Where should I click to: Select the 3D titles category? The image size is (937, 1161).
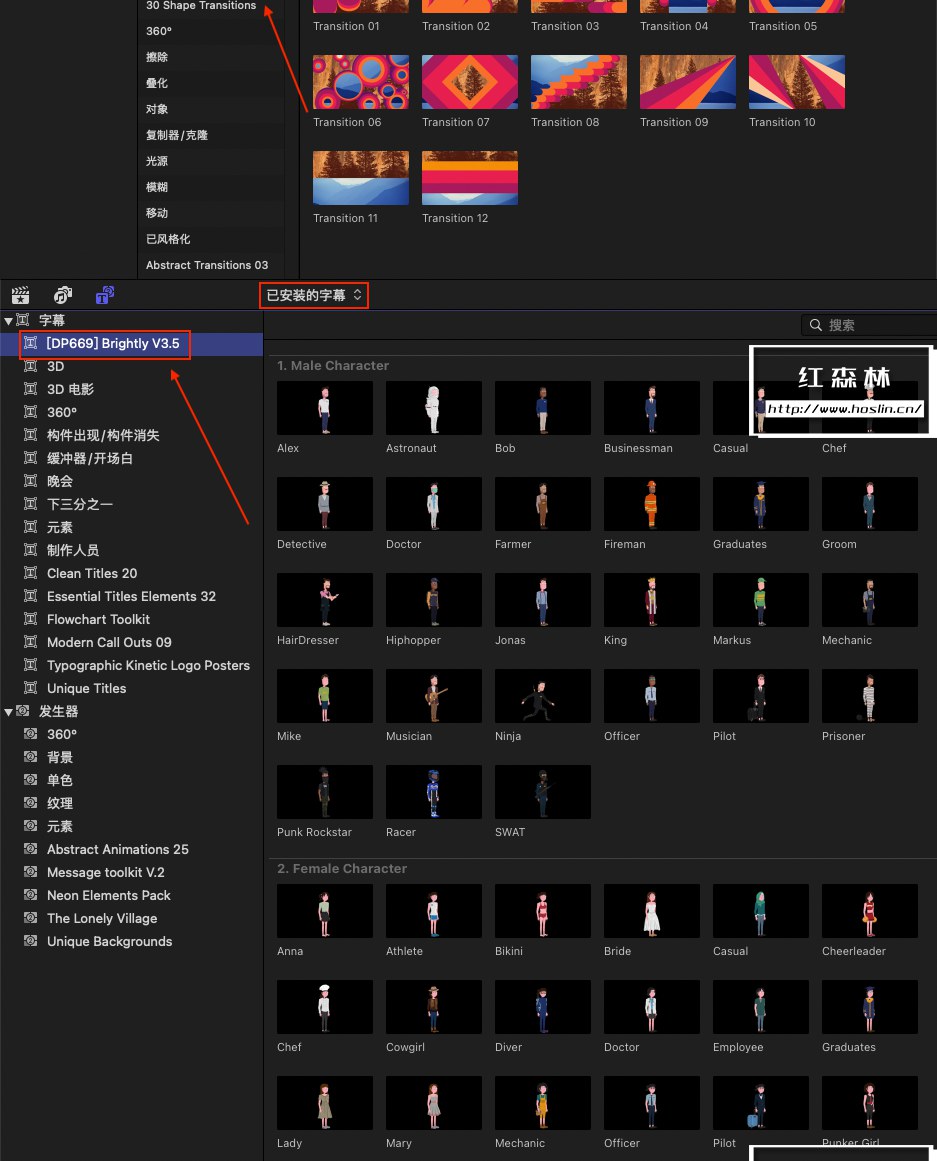[x=131, y=367]
